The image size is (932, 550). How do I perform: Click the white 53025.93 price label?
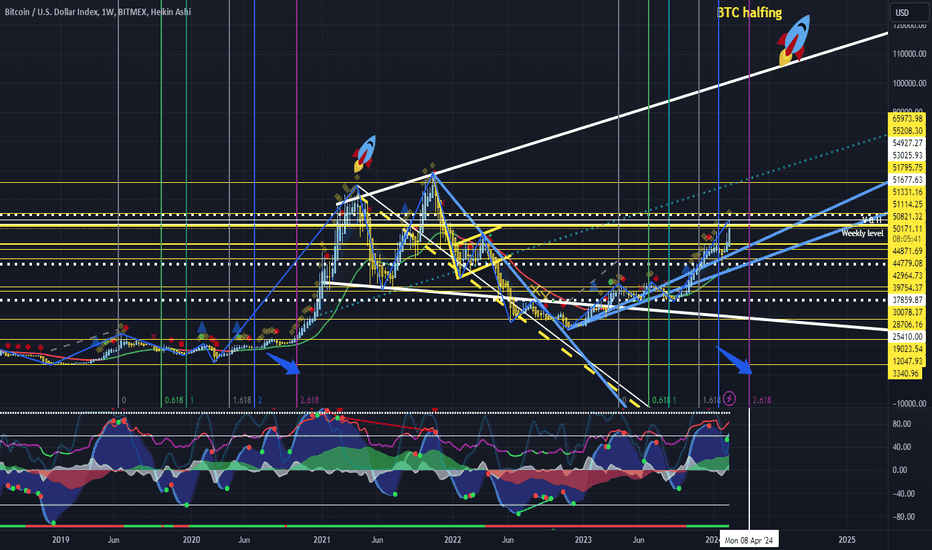908,155
